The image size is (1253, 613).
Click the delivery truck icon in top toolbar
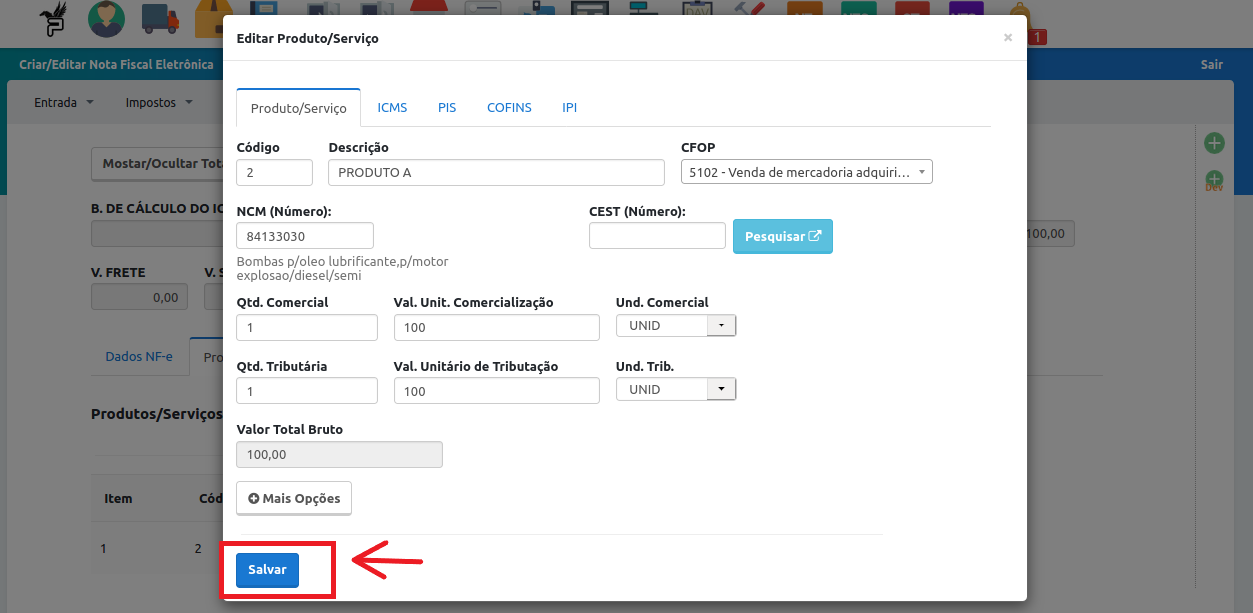tap(160, 17)
